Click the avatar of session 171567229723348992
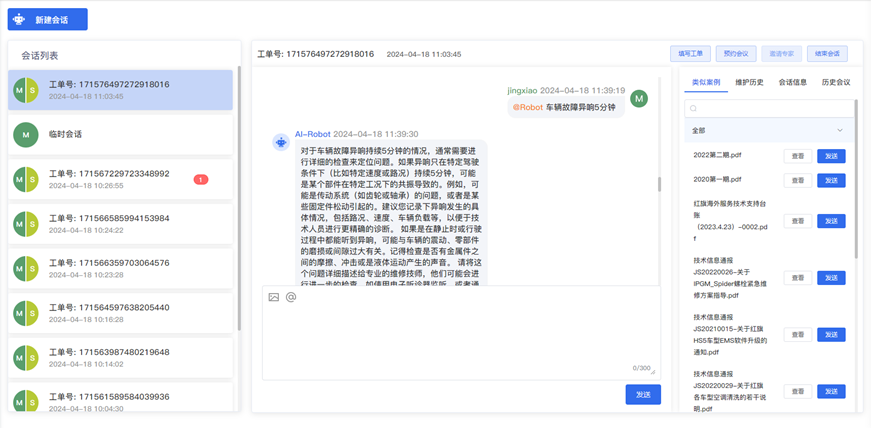871x428 pixels. pyautogui.click(x=26, y=180)
